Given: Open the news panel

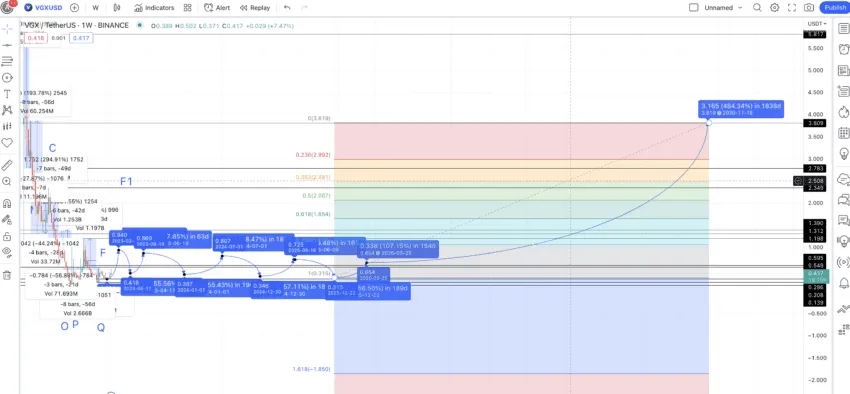Looking at the screenshot, I should tap(843, 70).
